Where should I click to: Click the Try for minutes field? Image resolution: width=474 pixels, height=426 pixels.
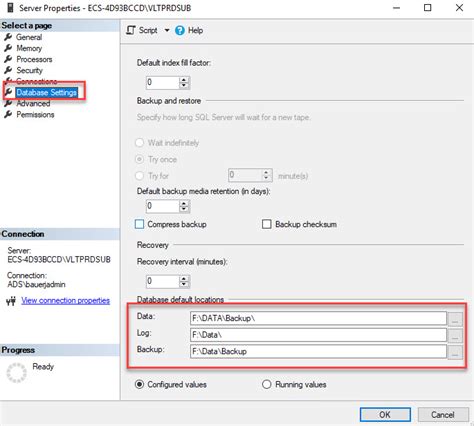245,175
